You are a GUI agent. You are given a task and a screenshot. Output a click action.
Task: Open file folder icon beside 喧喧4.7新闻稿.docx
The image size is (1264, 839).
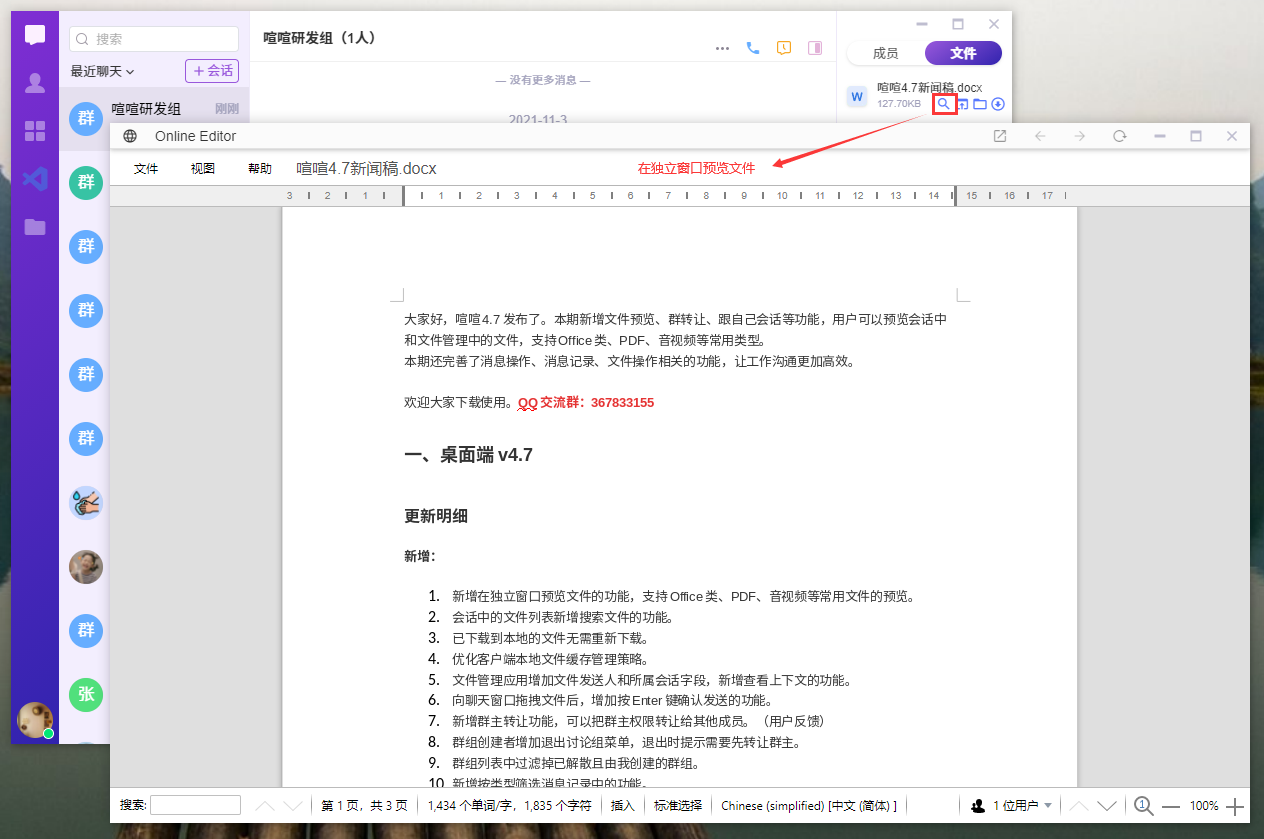point(980,104)
